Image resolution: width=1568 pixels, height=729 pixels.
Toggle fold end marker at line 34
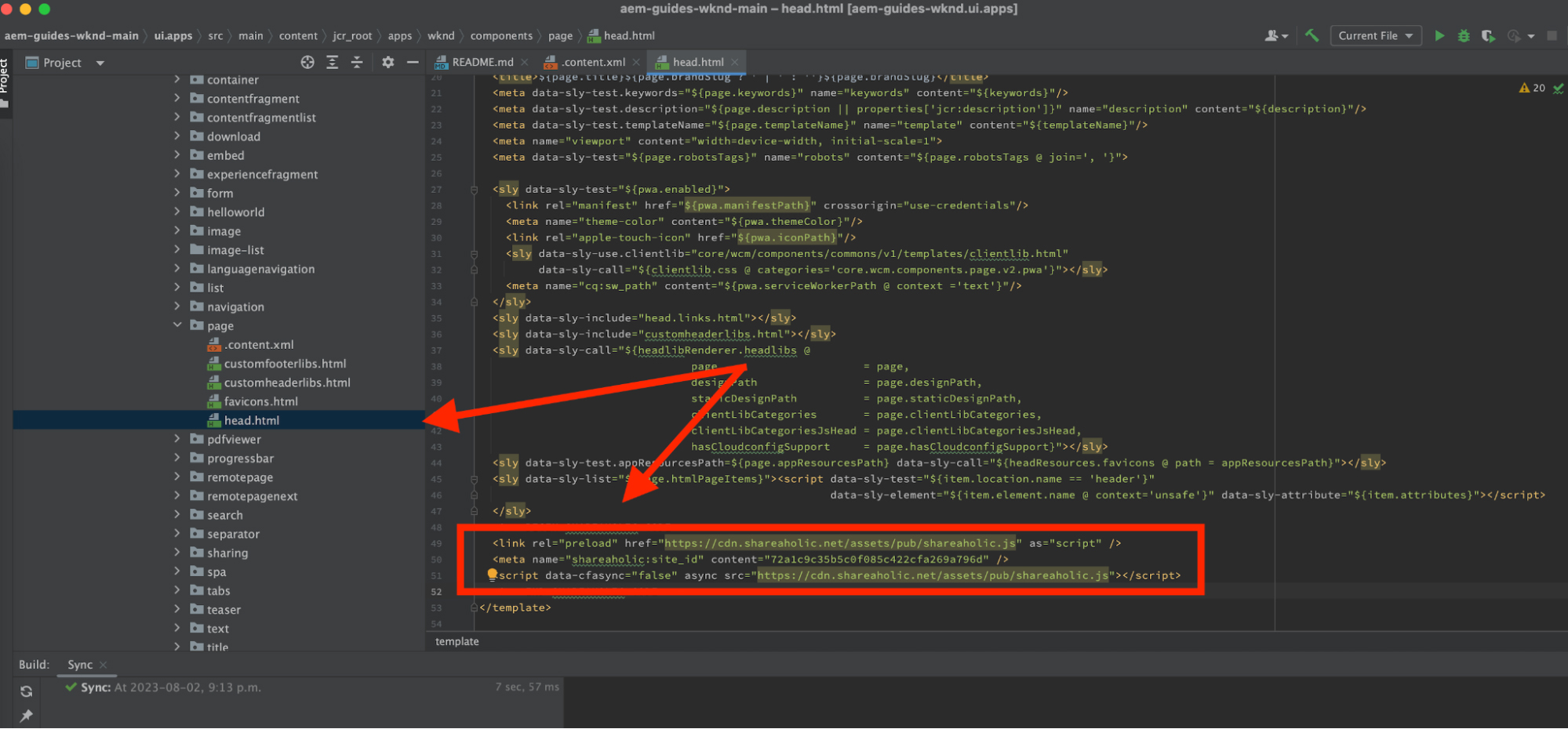(x=474, y=302)
